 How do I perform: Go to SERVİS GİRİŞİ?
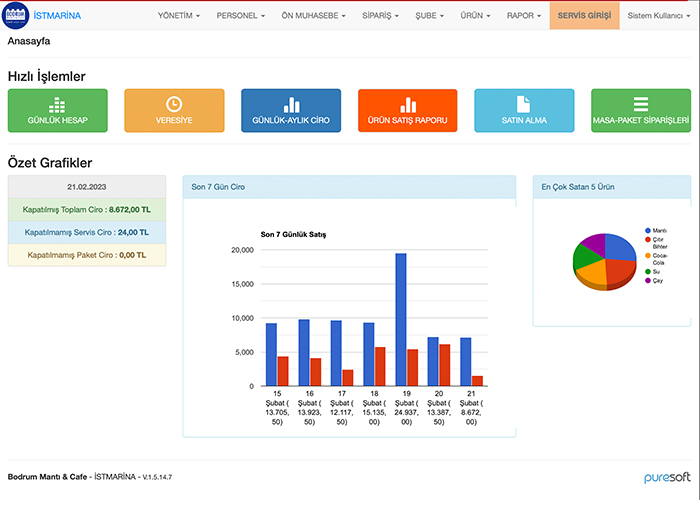tap(584, 16)
